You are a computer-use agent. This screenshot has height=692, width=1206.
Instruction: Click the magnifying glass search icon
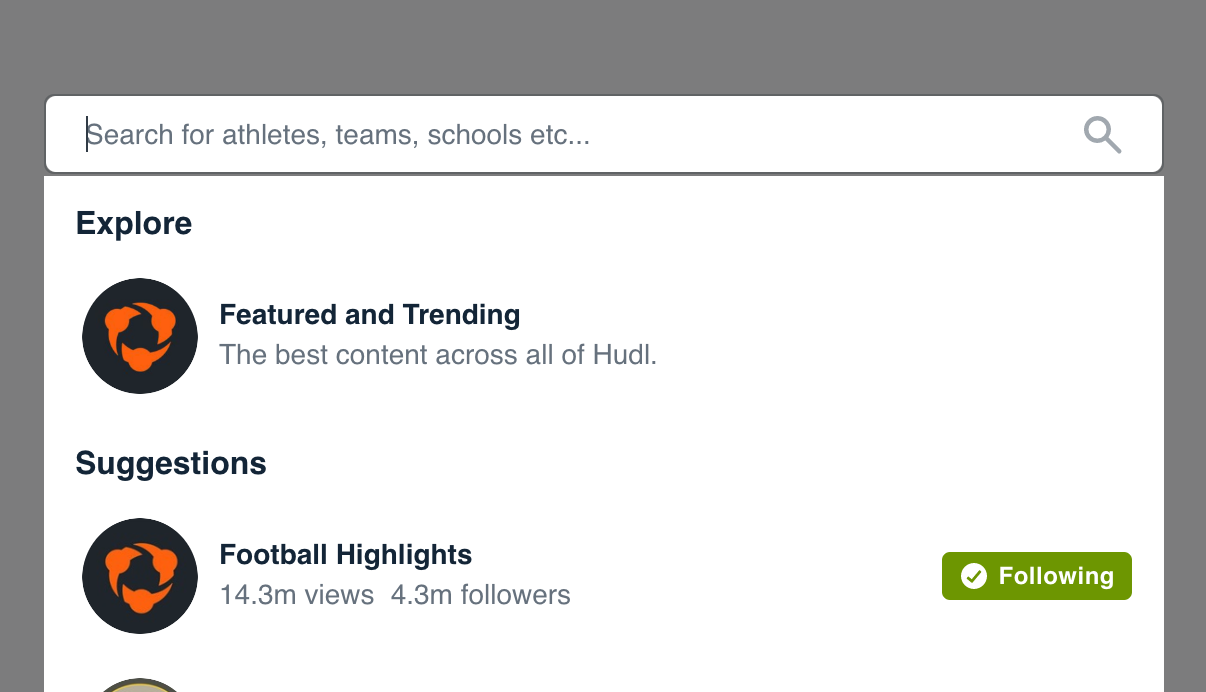click(x=1102, y=135)
